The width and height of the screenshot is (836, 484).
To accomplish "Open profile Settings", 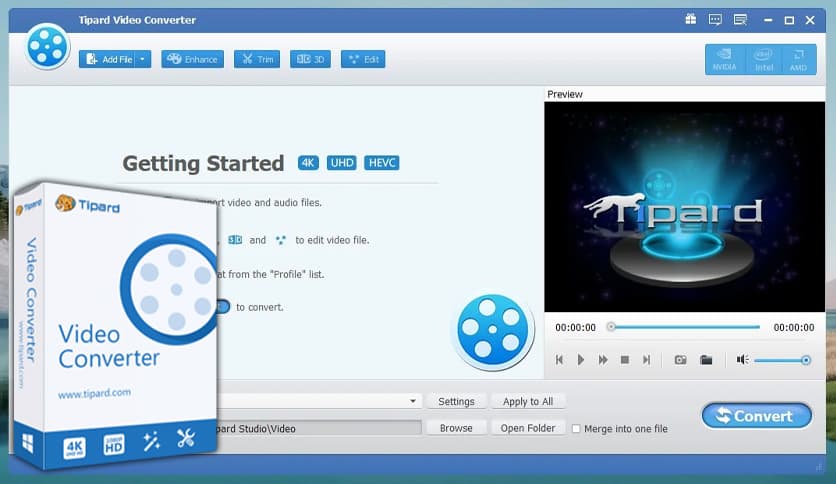I will pos(456,401).
